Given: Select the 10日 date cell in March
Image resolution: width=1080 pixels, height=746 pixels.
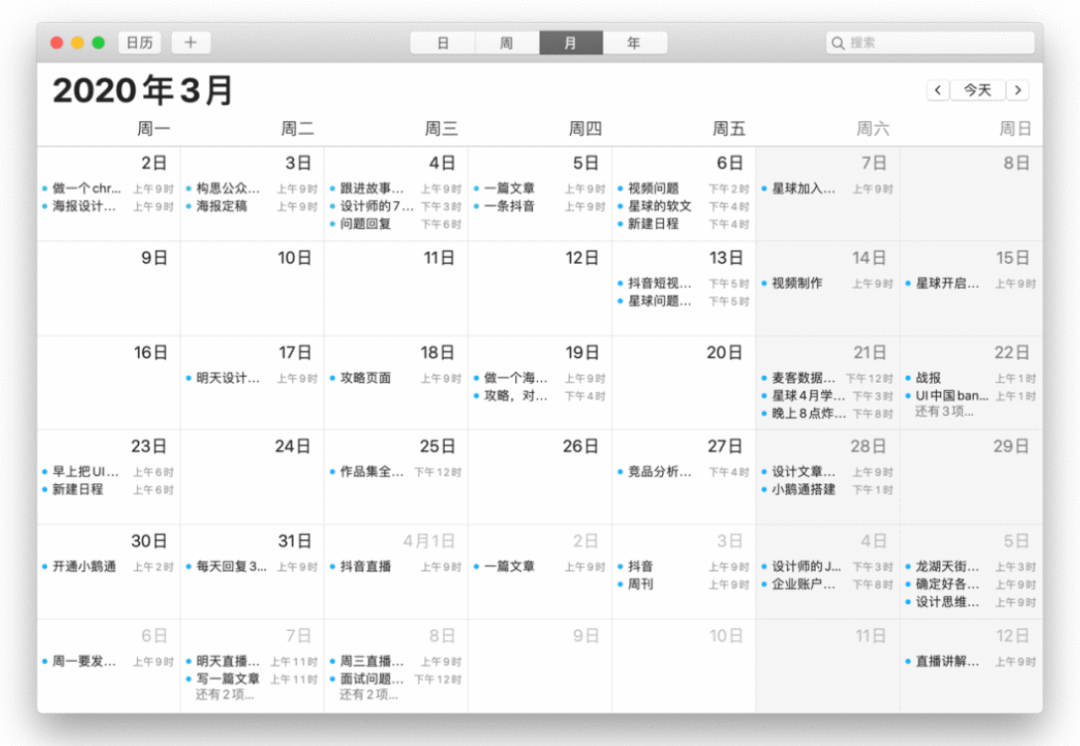Looking at the screenshot, I should [252, 288].
